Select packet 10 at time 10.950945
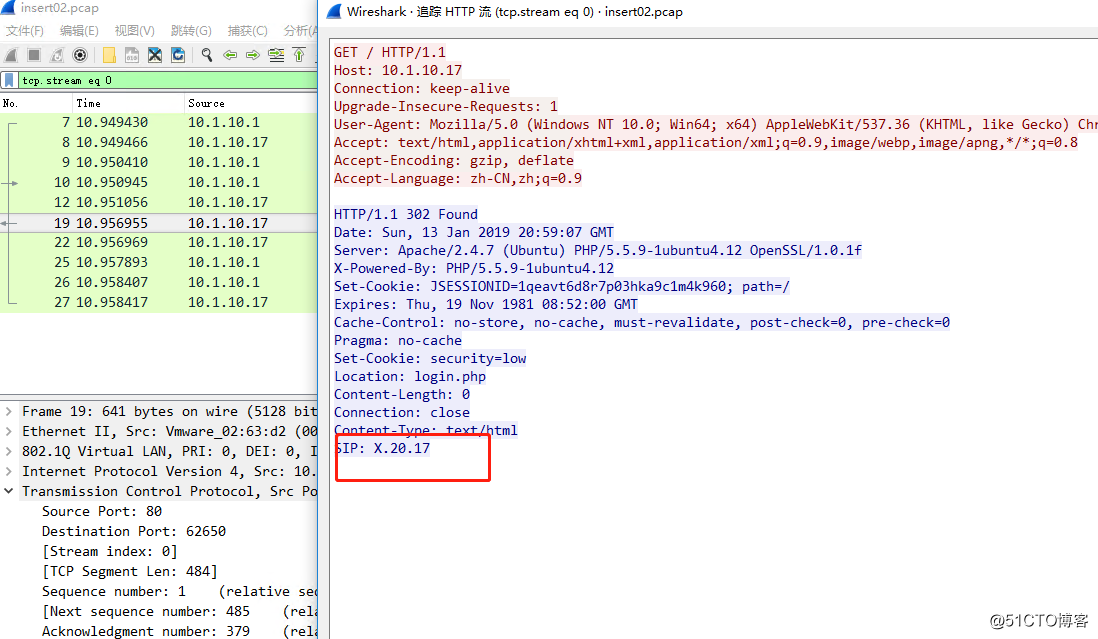The height and width of the screenshot is (639, 1098). click(158, 183)
